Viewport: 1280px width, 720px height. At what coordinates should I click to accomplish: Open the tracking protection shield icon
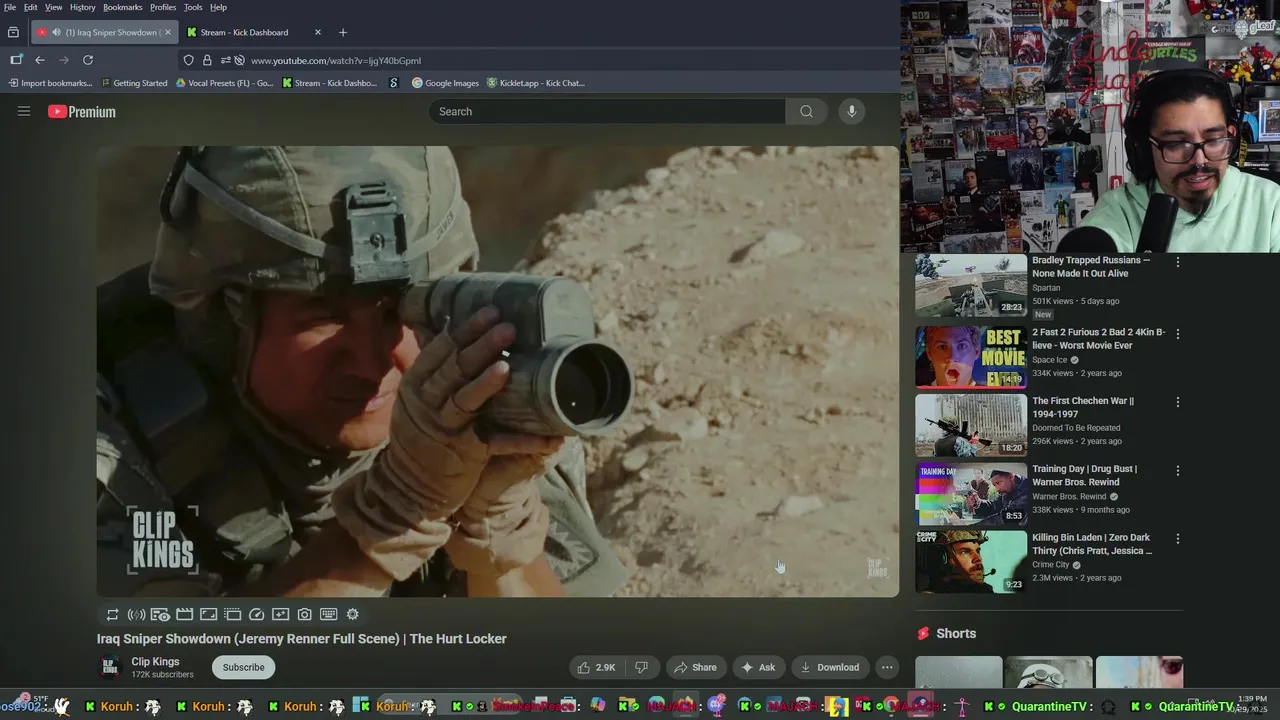click(x=188, y=60)
